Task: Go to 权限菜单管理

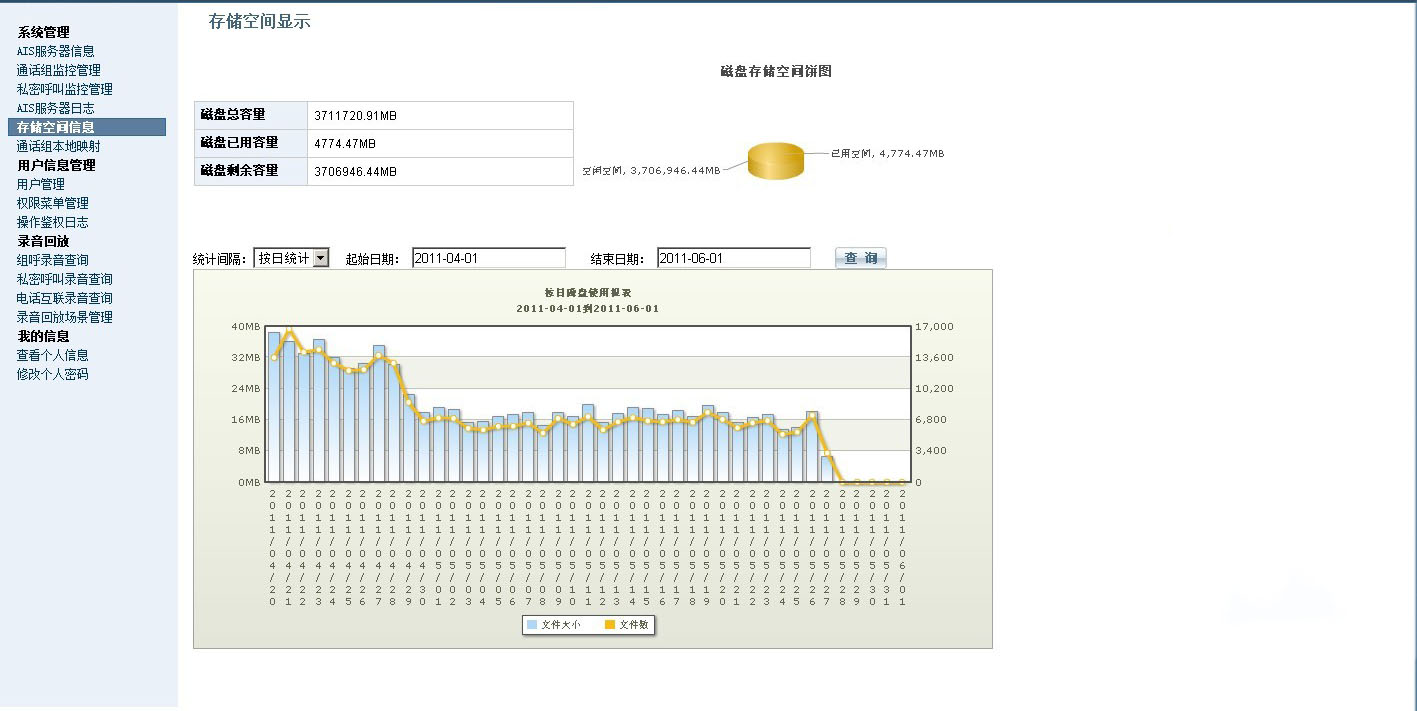Action: [53, 203]
